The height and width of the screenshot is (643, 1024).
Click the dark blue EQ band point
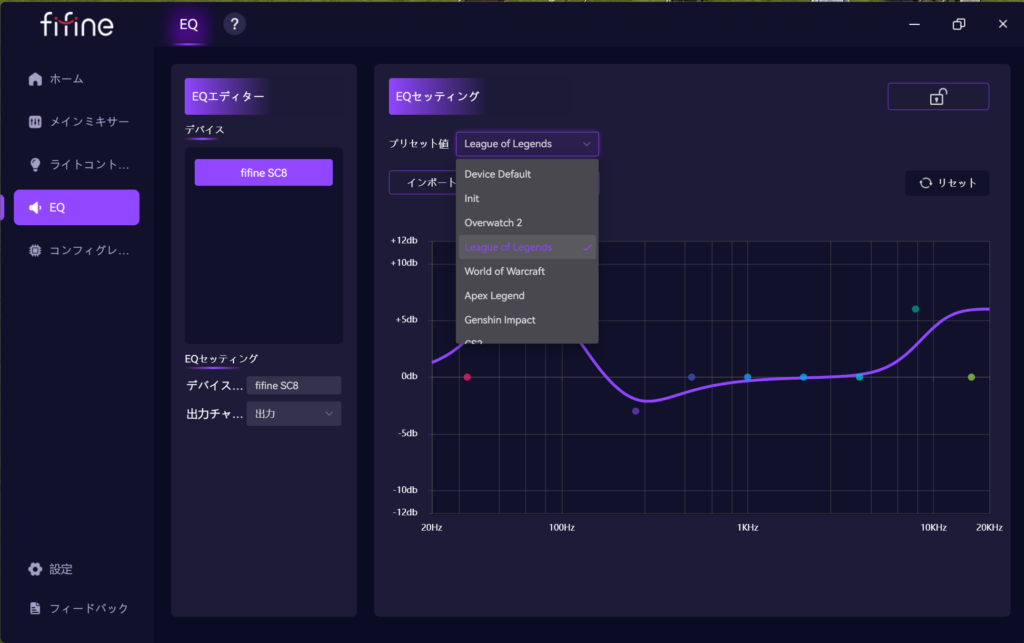tap(692, 377)
